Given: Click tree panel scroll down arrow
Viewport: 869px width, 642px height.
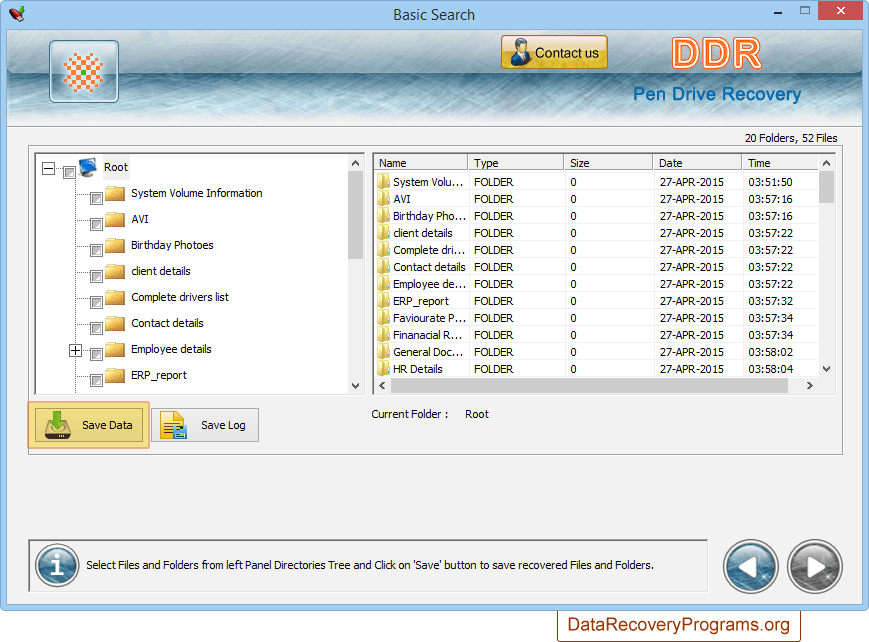Looking at the screenshot, I should coord(355,386).
